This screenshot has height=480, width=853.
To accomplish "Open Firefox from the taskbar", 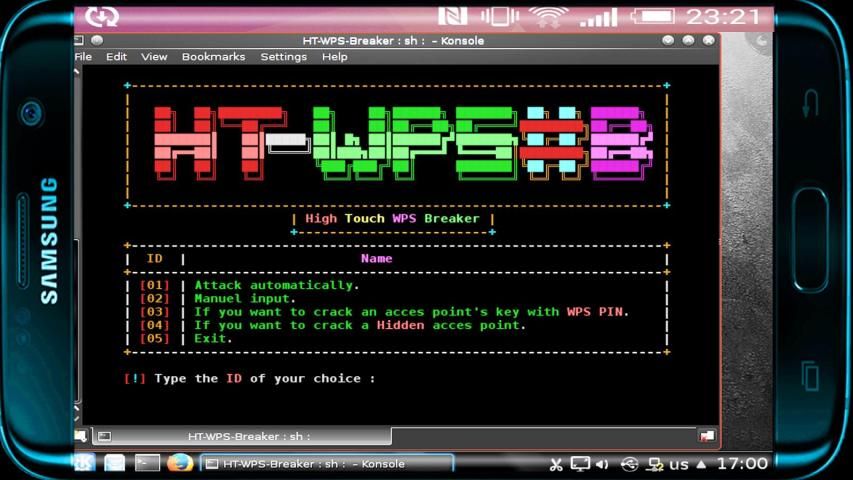I will pos(180,463).
